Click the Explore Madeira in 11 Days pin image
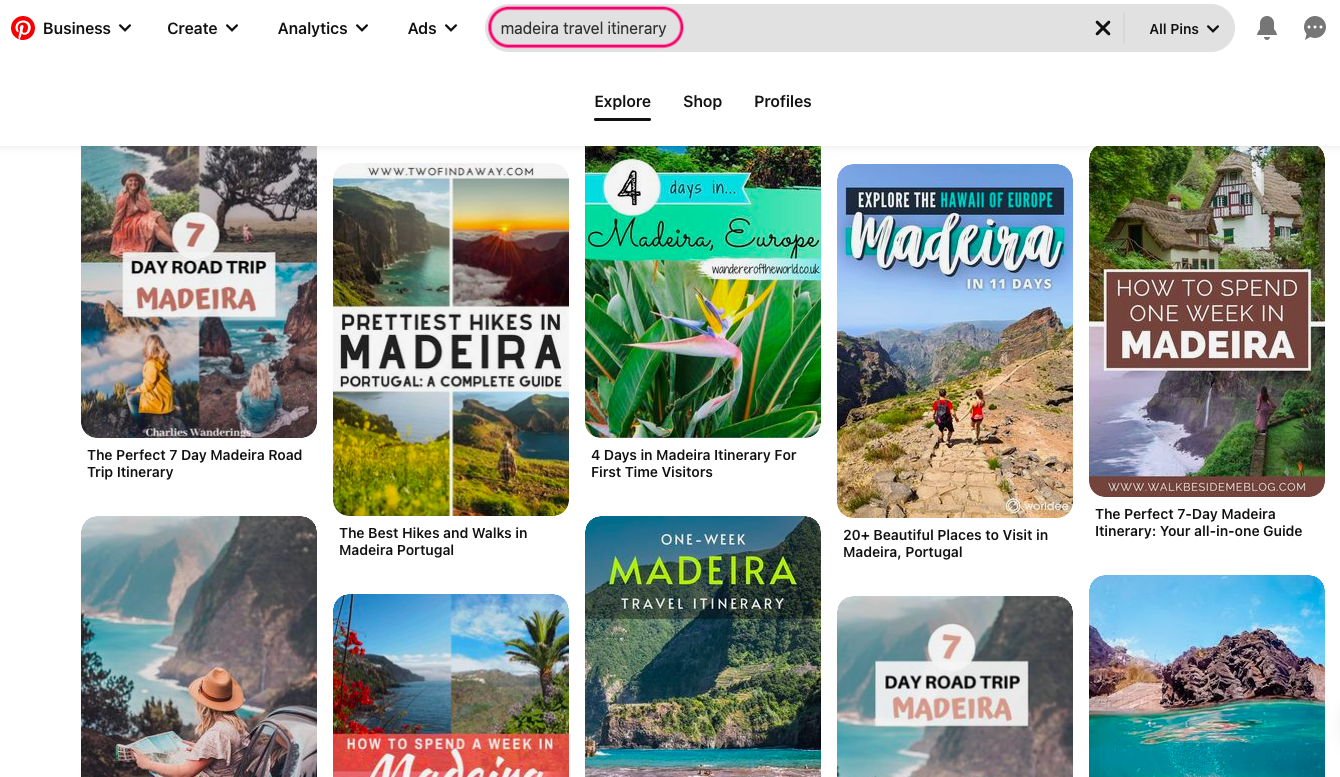This screenshot has height=777, width=1340. (954, 340)
